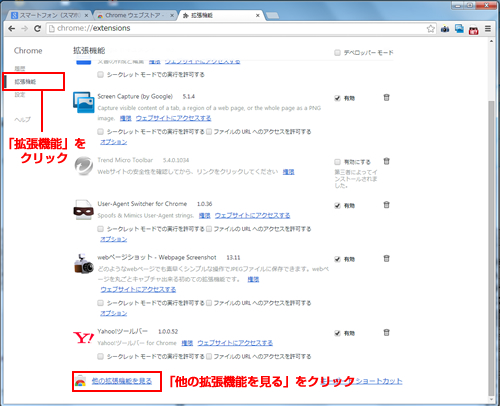Enable Trend Micro Toolbar with 有効にする checkbox

(337, 162)
